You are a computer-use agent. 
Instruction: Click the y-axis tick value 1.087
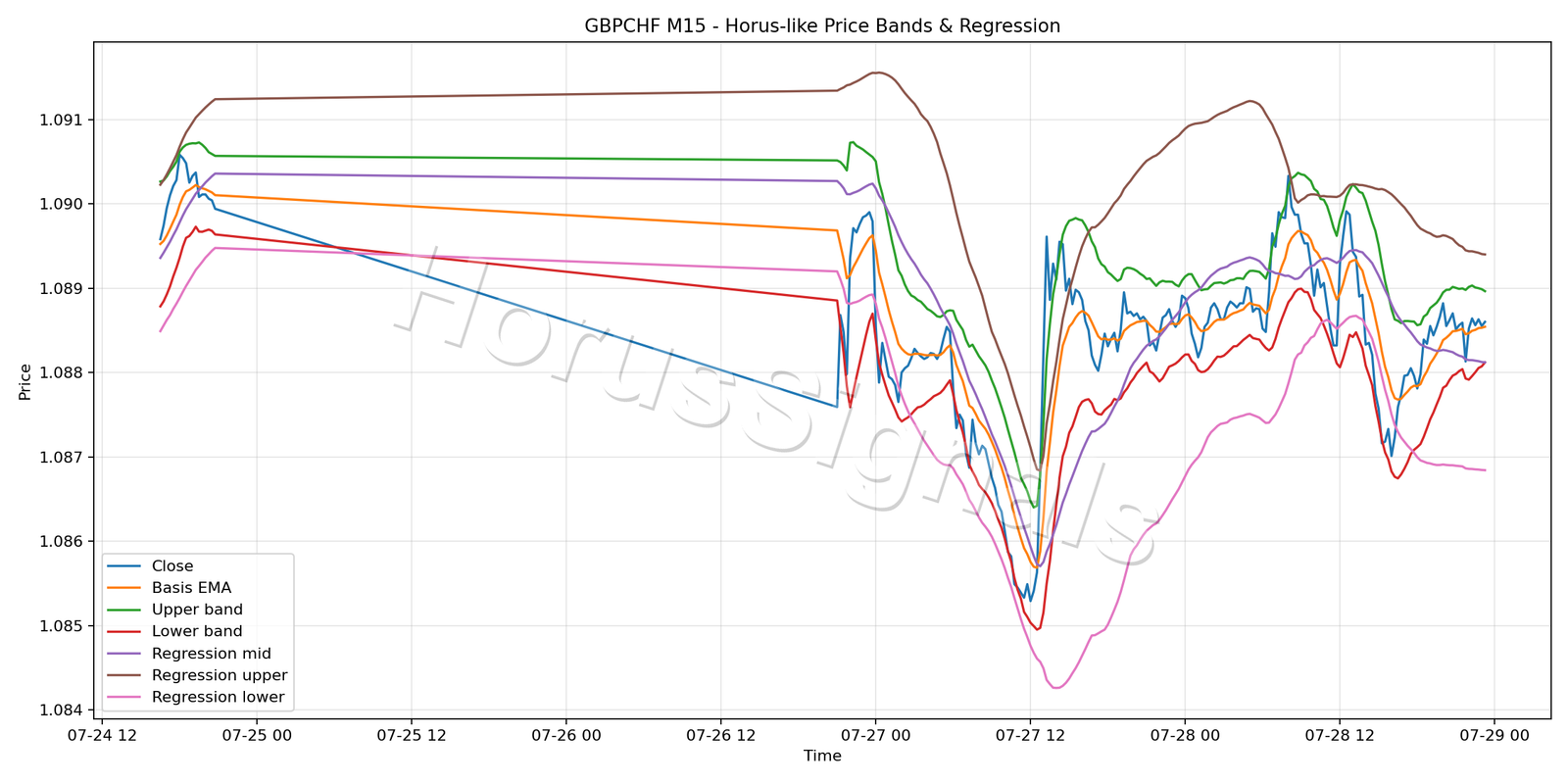tap(62, 458)
